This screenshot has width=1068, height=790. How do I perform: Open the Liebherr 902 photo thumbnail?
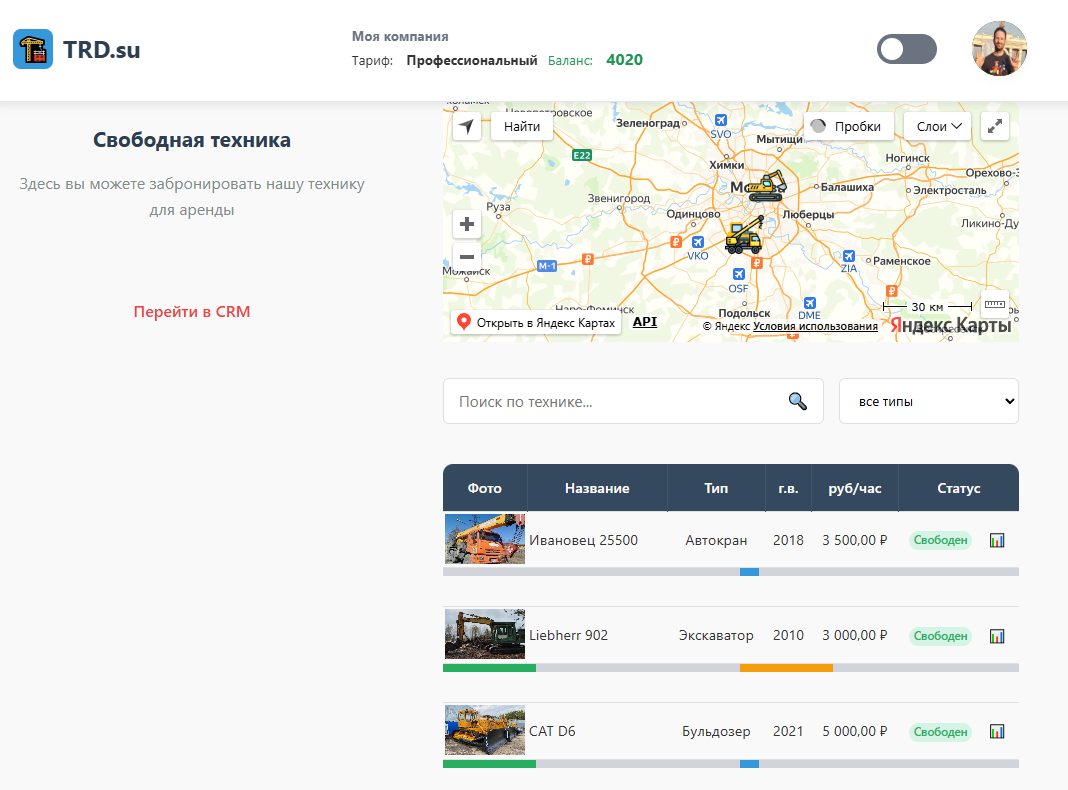pyautogui.click(x=485, y=634)
